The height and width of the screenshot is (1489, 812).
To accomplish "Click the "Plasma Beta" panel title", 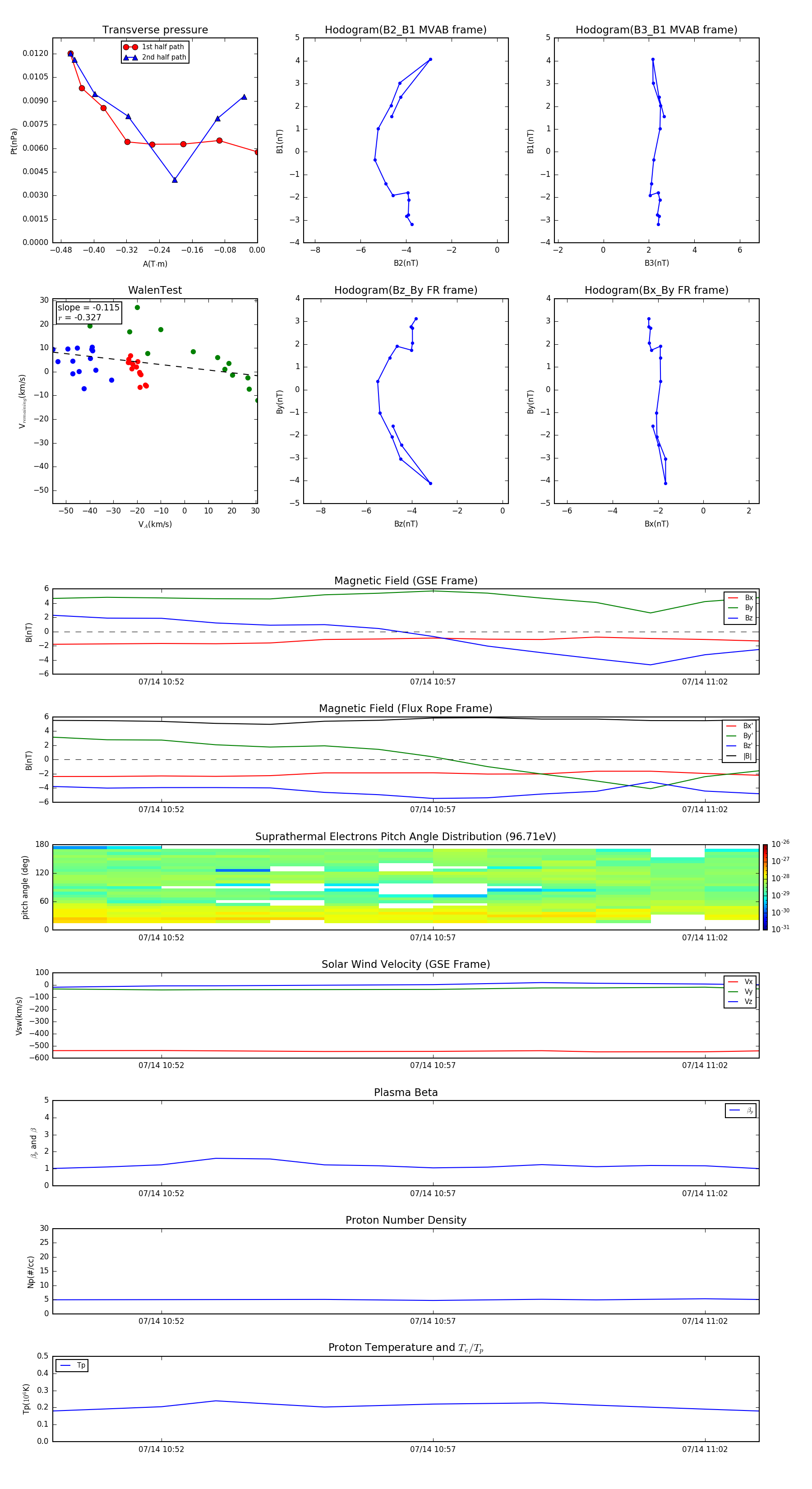I will coord(406,1092).
